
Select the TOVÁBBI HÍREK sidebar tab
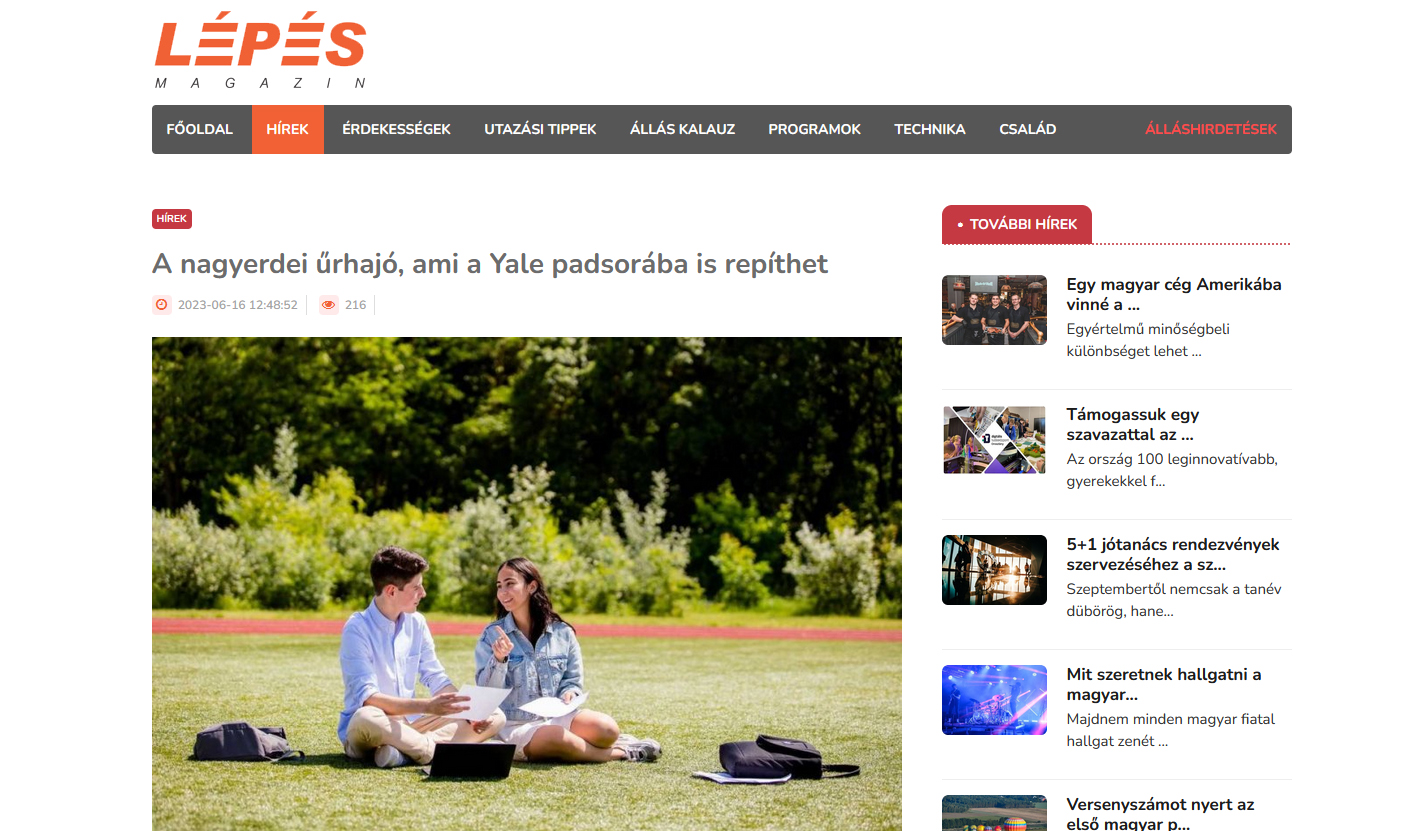tap(1017, 224)
